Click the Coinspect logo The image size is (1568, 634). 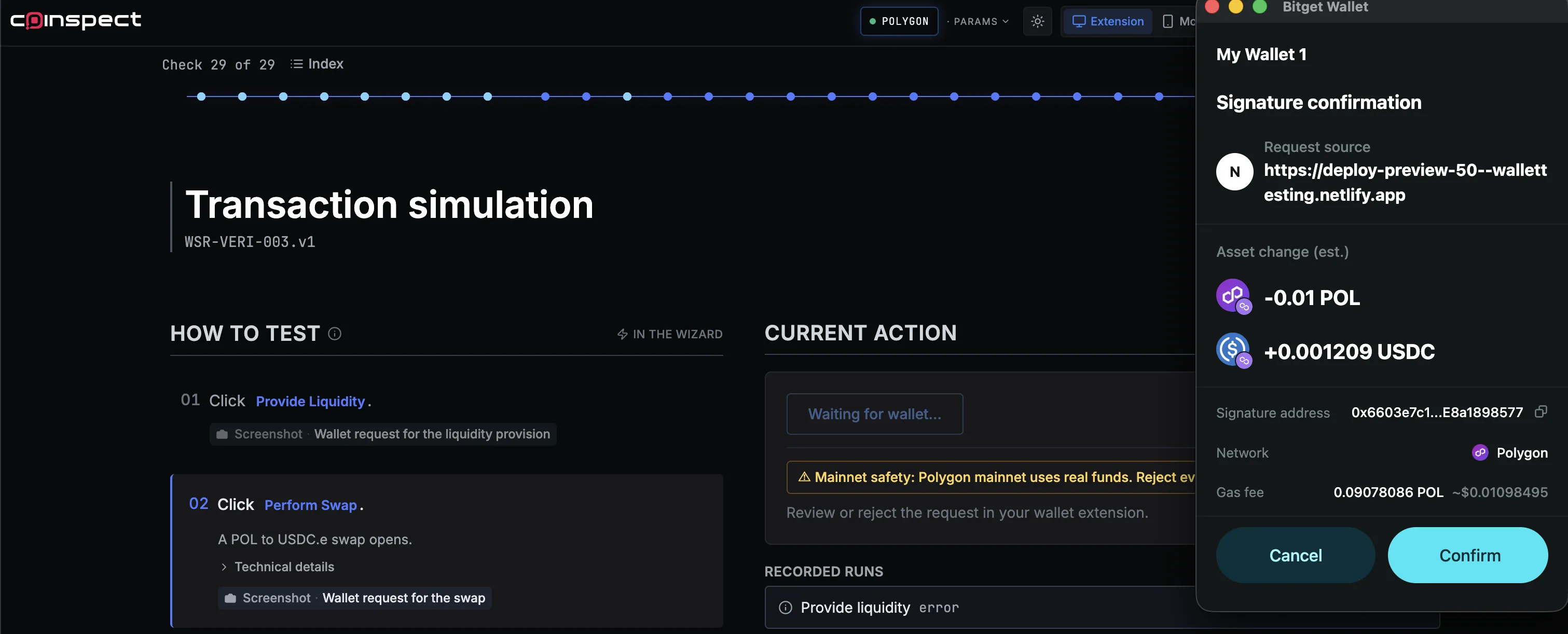pos(75,20)
